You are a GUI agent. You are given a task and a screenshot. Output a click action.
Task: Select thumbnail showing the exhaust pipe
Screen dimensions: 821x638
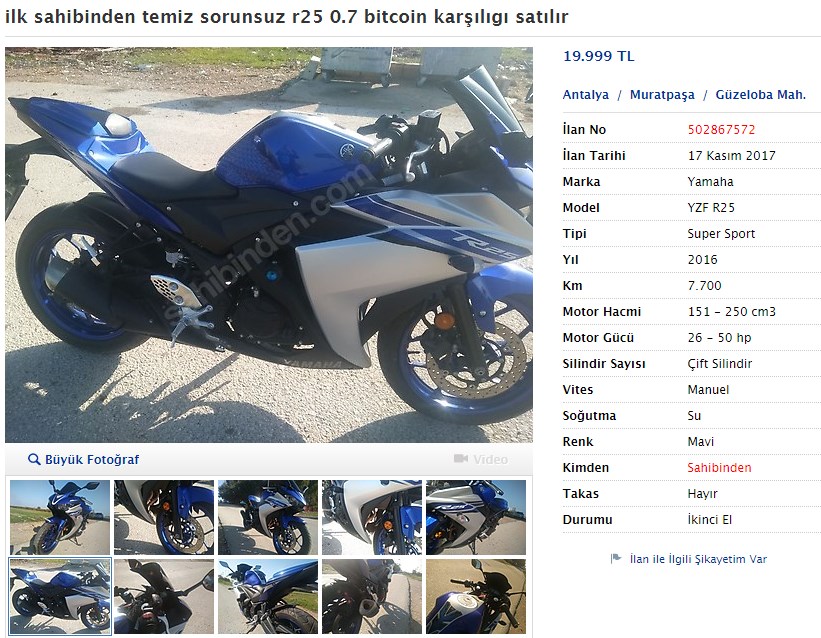pos(372,597)
